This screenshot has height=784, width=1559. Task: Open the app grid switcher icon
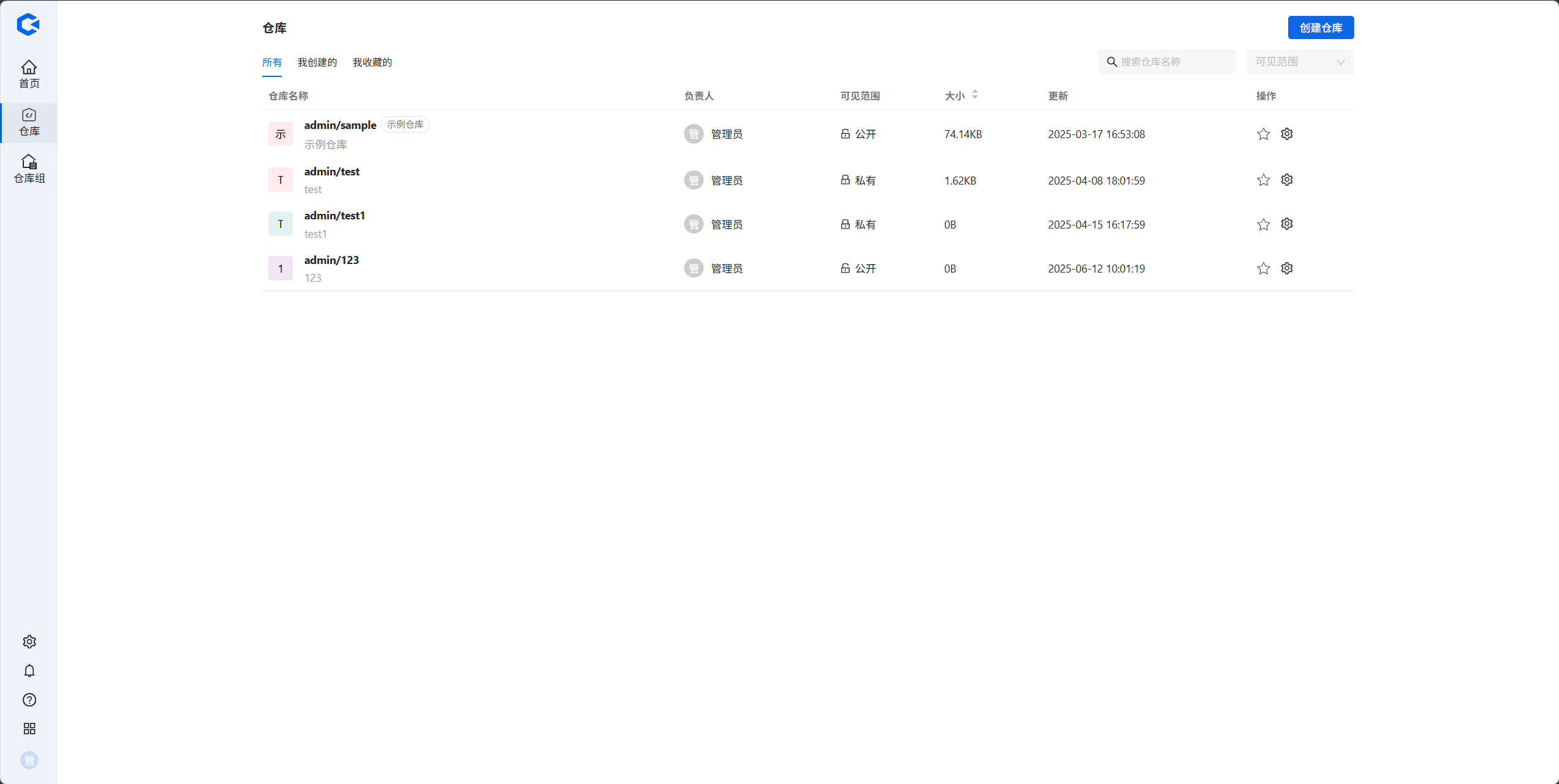tap(29, 728)
